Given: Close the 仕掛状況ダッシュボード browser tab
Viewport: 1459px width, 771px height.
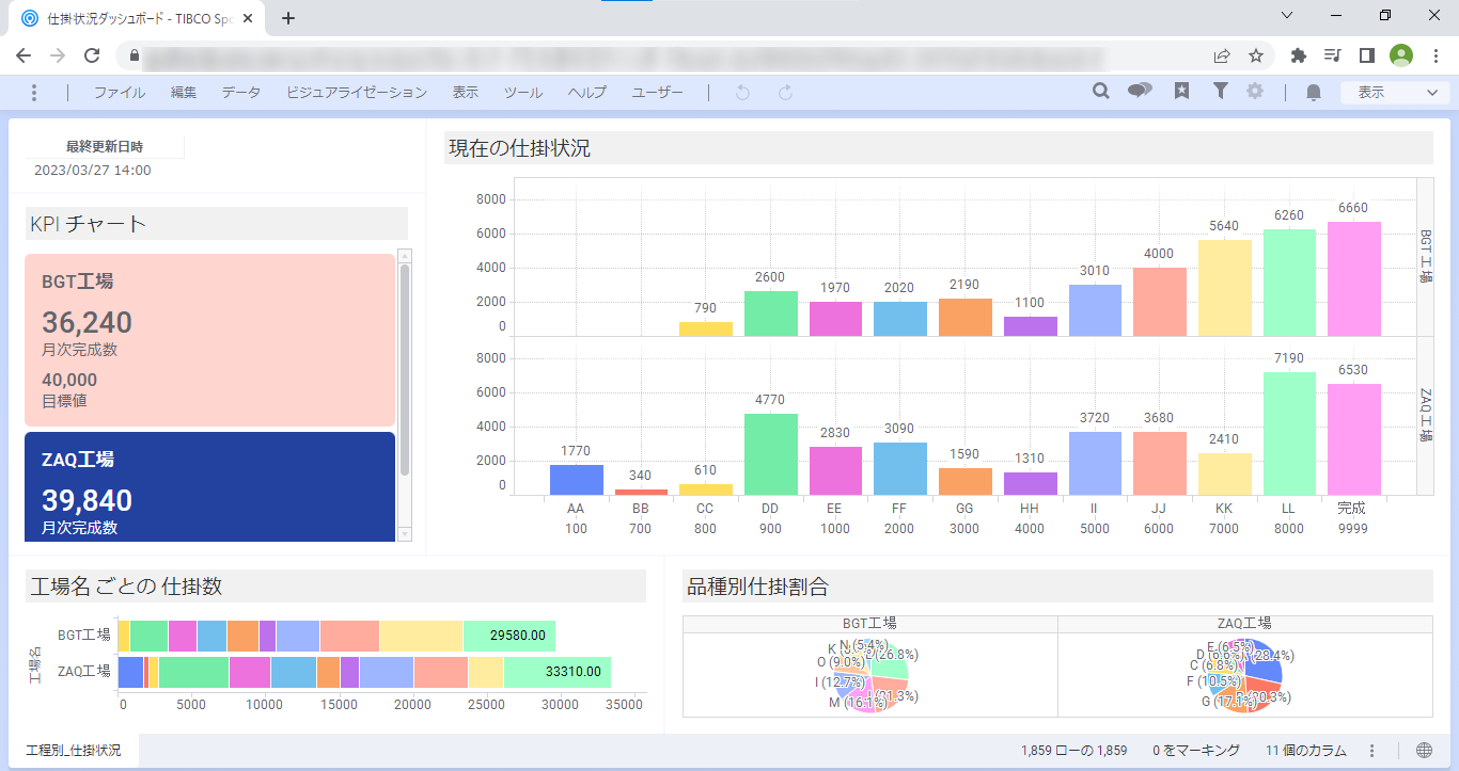Looking at the screenshot, I should tap(248, 18).
